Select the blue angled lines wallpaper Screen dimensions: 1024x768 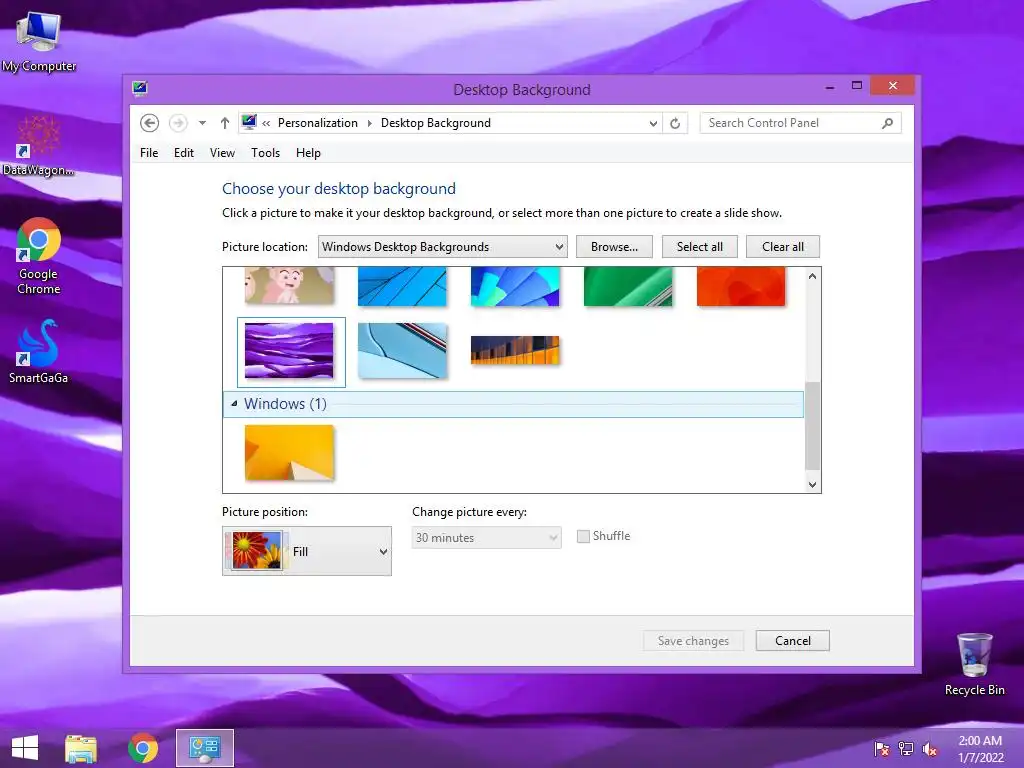402,286
